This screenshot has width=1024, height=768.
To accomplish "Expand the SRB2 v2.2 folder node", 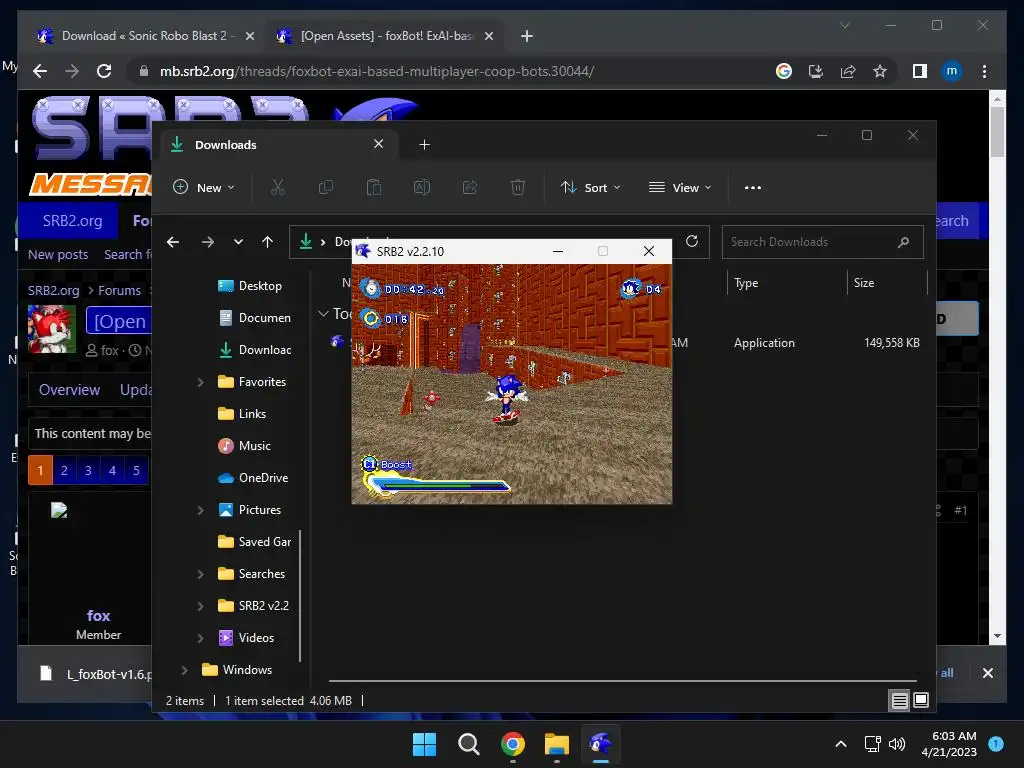I will pos(200,606).
